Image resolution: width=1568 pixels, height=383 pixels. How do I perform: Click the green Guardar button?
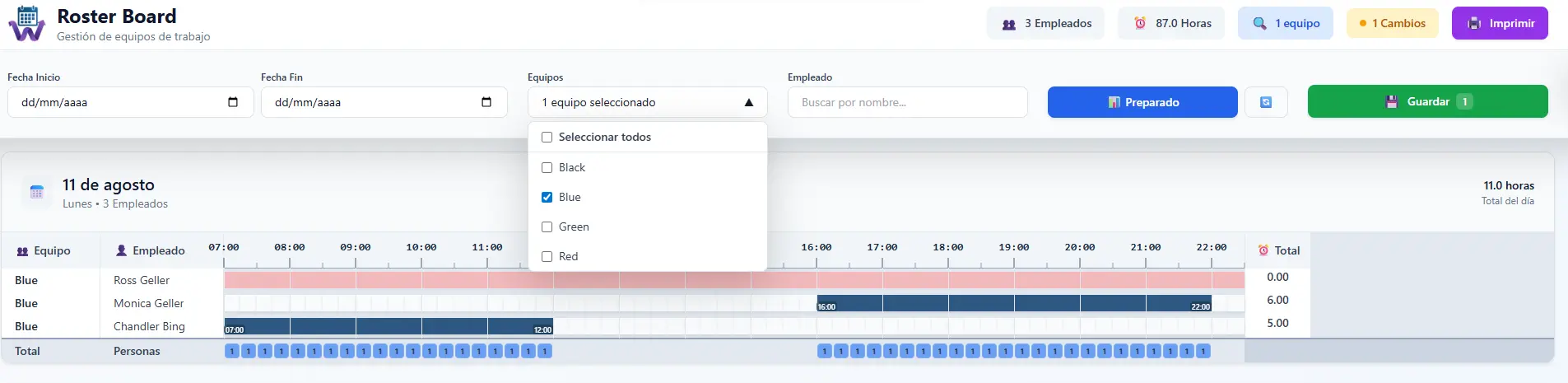1427,101
